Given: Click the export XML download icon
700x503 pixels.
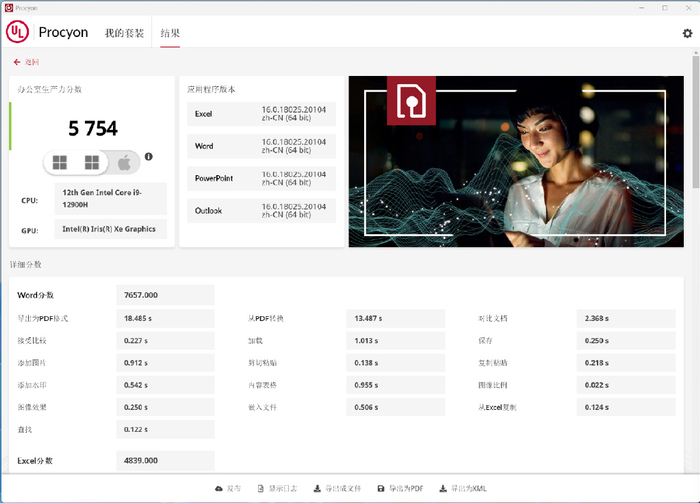Looking at the screenshot, I should (443, 489).
